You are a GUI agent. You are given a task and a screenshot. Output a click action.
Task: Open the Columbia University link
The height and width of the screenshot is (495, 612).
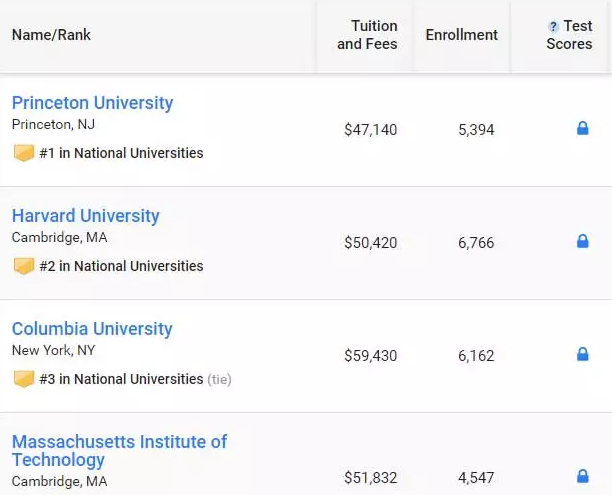[x=92, y=329]
